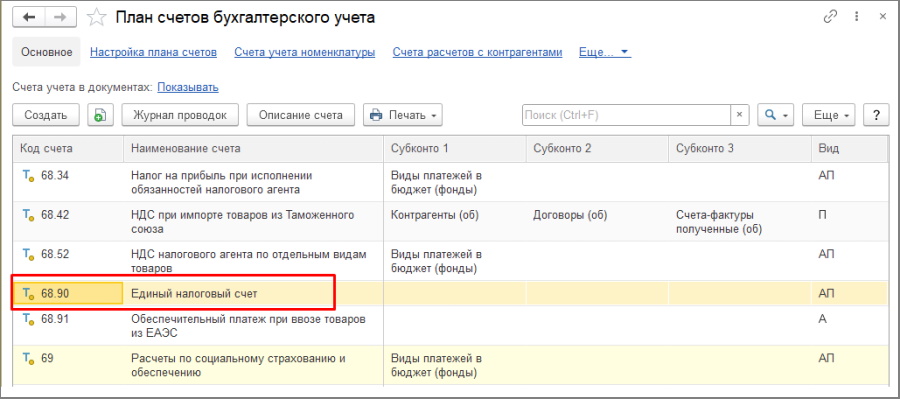Screen dimensions: 900x399
Task: Click Виды платежей cell in row 68.34
Action: [455, 183]
